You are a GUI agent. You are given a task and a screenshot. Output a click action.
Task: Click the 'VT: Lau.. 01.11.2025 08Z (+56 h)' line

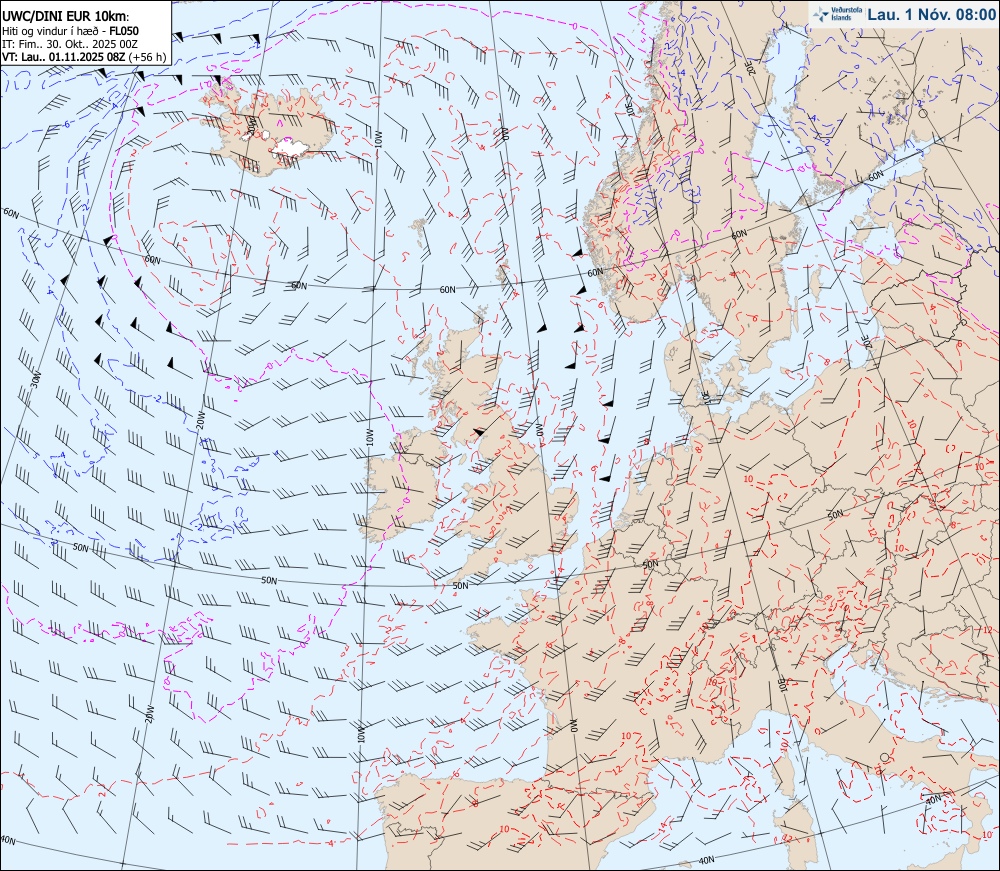point(84,57)
